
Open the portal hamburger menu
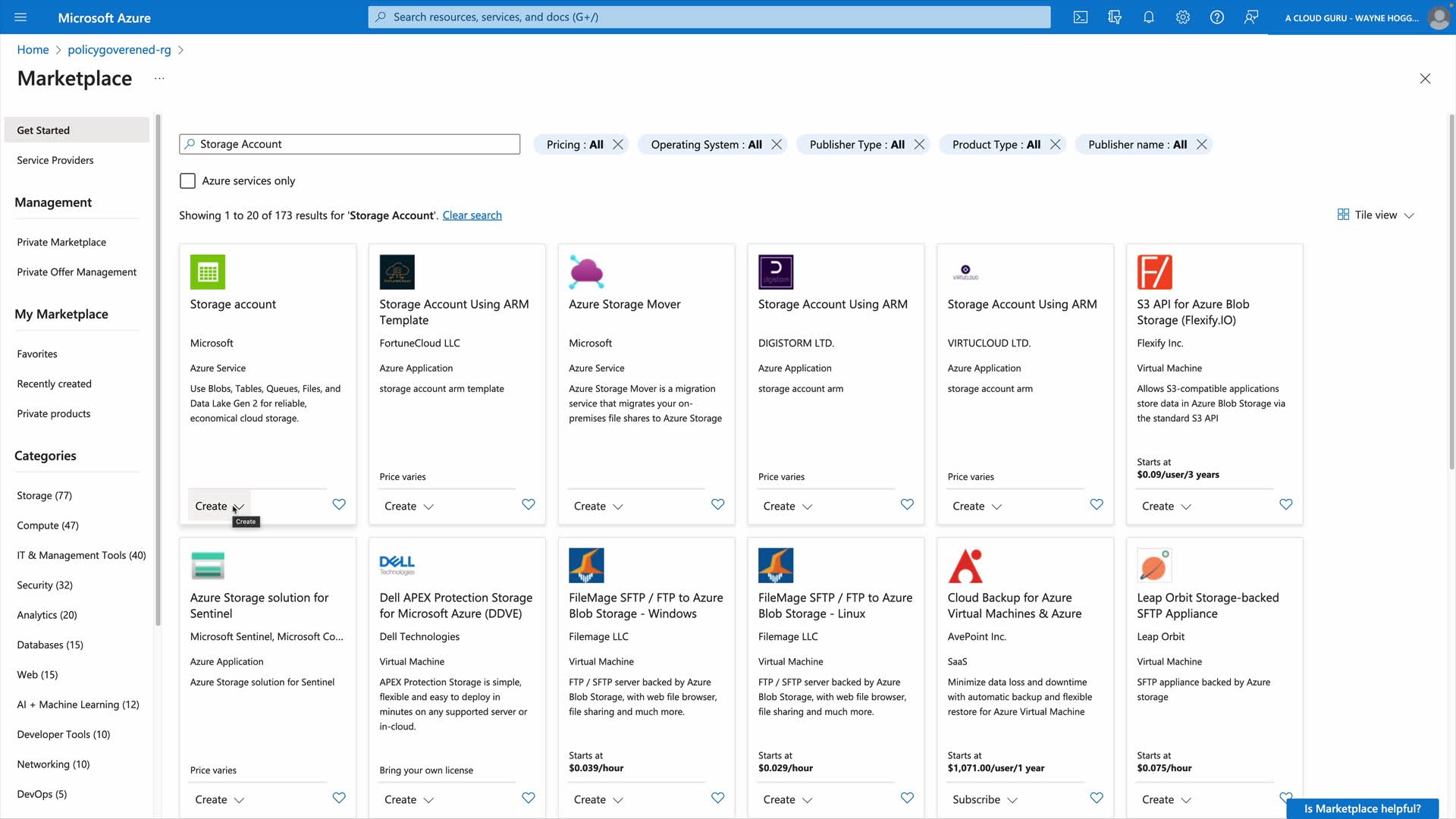[20, 17]
